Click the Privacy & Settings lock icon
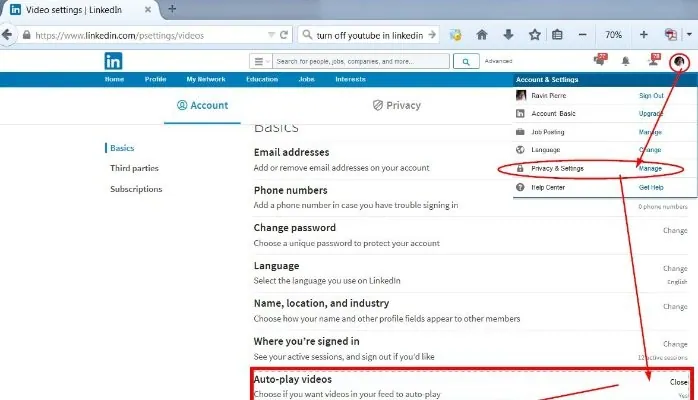Screen dimensions: 698x400 coord(520,168)
